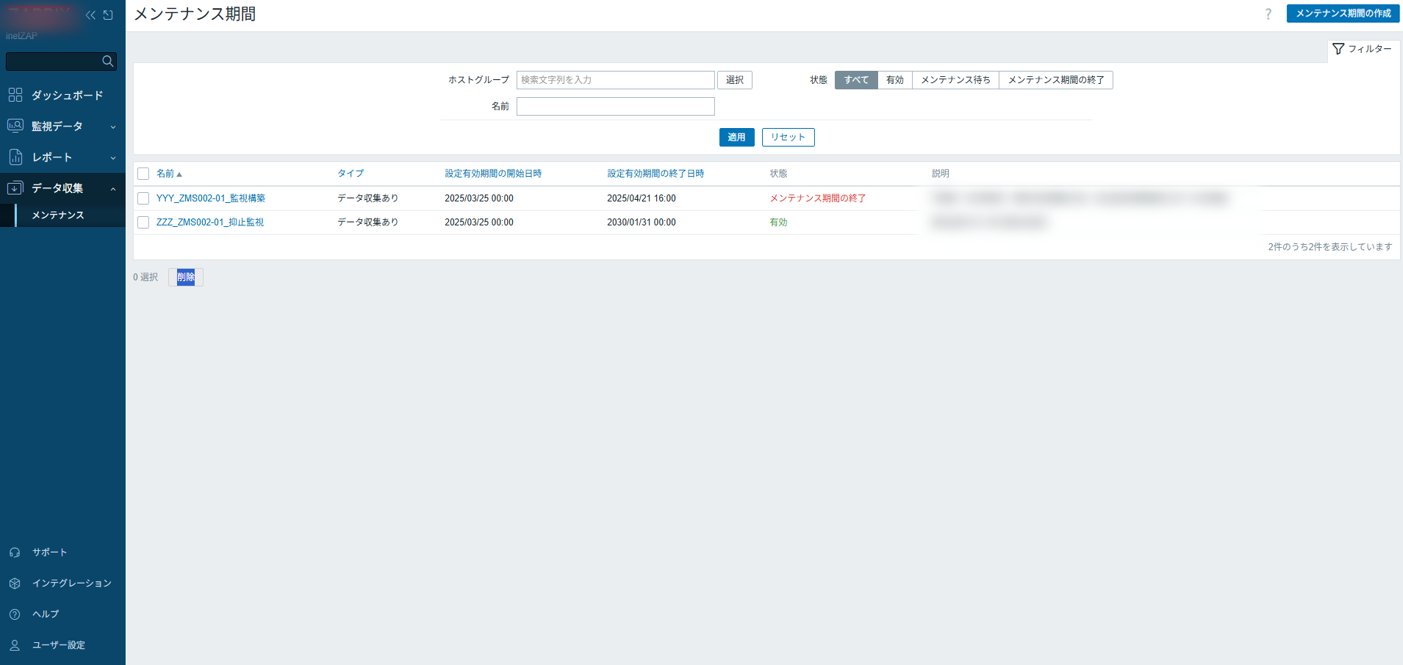Open the ZZZ_ZMS002-01_抑止監視 maintenance link
Screen dimensions: 1403x665
[210, 222]
